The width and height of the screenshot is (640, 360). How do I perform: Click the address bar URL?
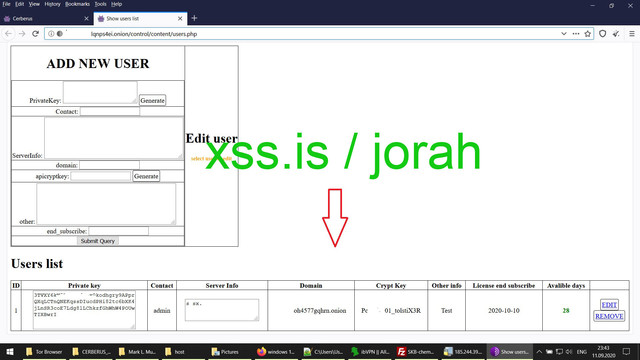(144, 34)
